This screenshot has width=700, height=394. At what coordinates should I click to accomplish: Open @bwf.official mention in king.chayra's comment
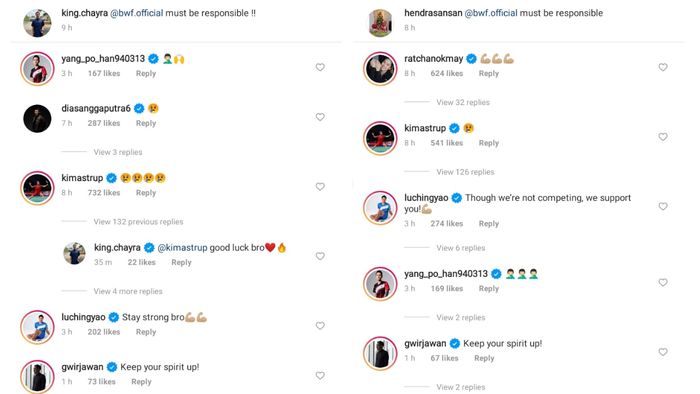point(137,13)
